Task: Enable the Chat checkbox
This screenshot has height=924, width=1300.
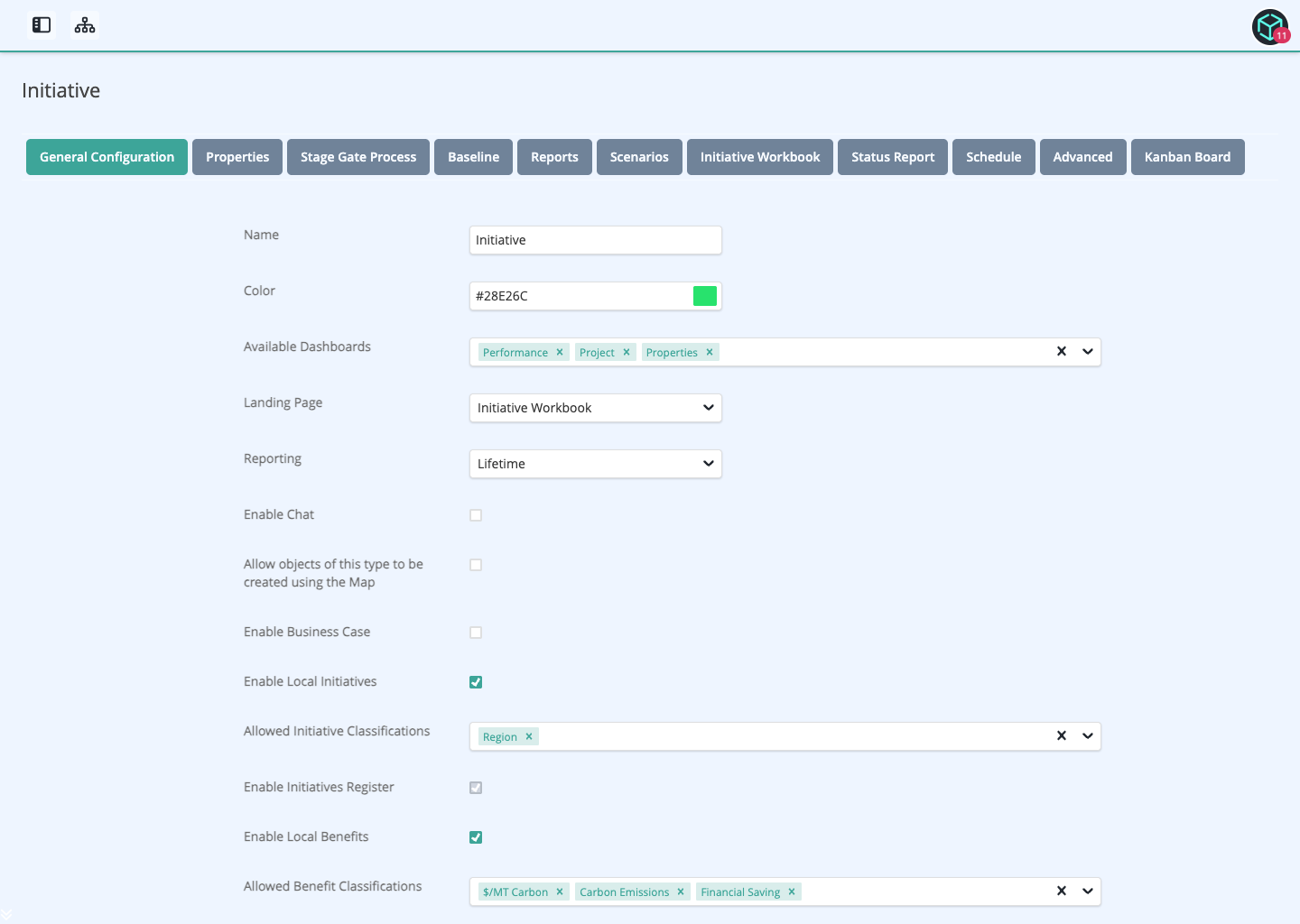Action: click(476, 515)
